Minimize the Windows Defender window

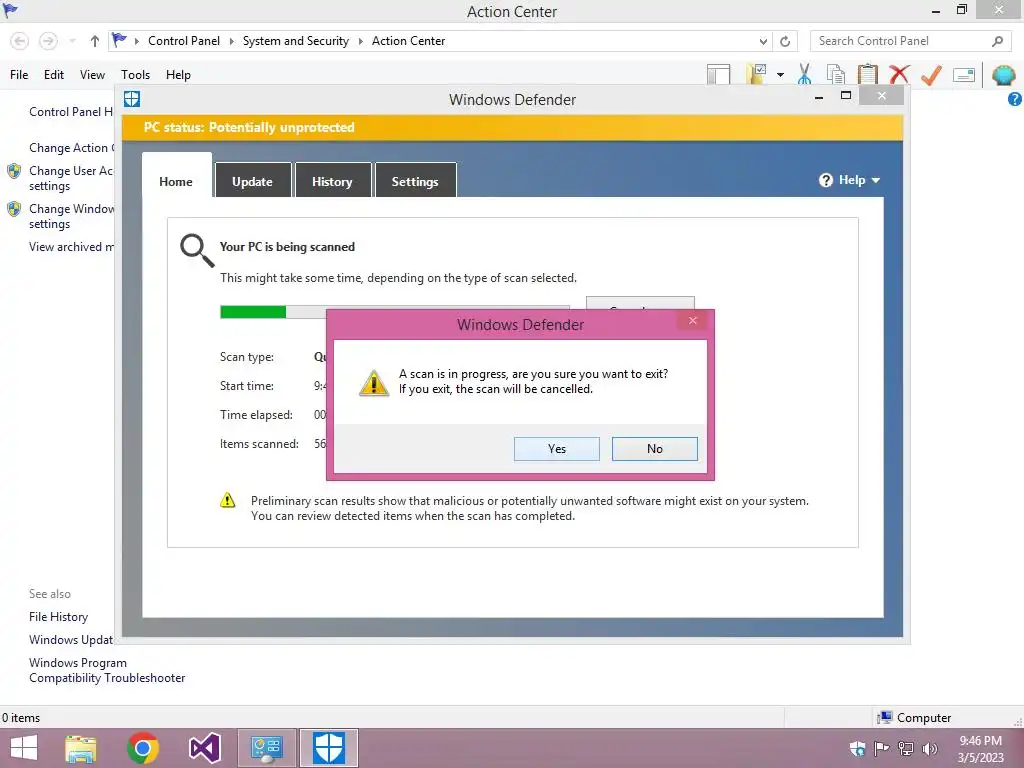click(819, 97)
